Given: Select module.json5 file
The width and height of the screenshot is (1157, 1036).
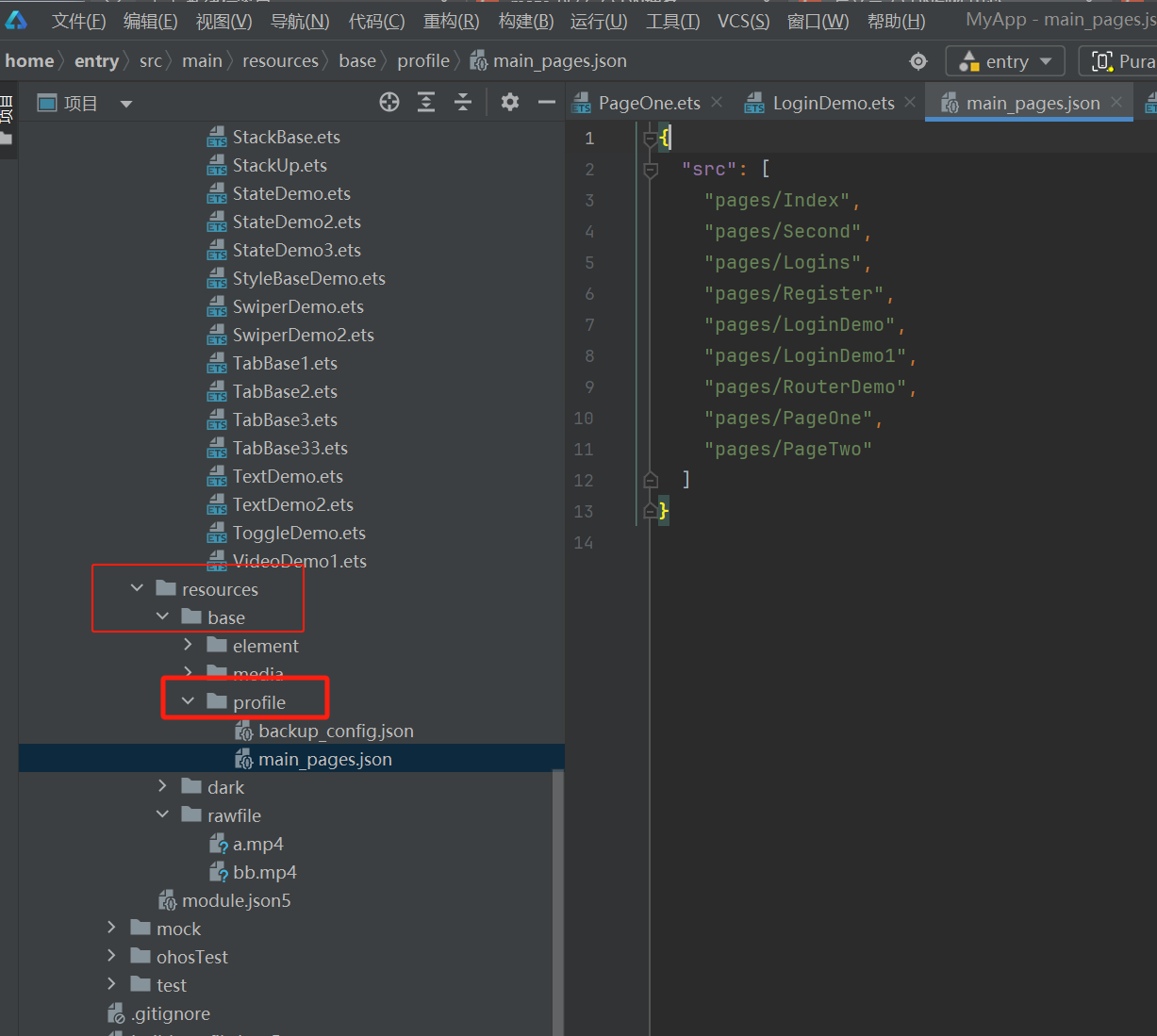Looking at the screenshot, I should click(236, 900).
